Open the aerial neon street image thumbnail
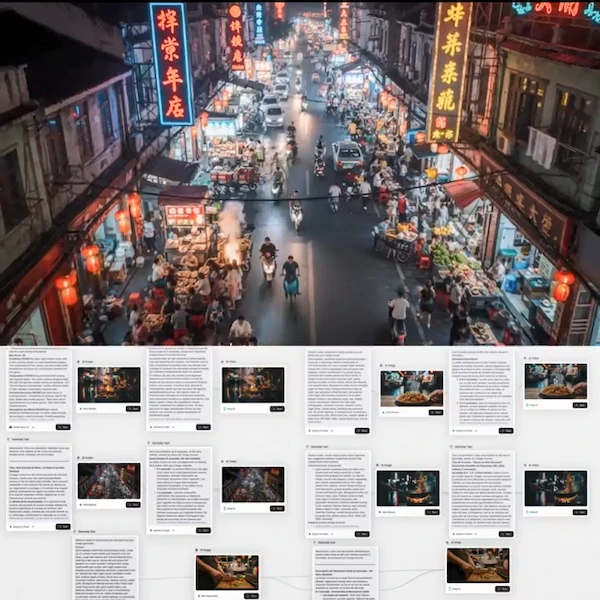The width and height of the screenshot is (600, 600). coord(109,481)
